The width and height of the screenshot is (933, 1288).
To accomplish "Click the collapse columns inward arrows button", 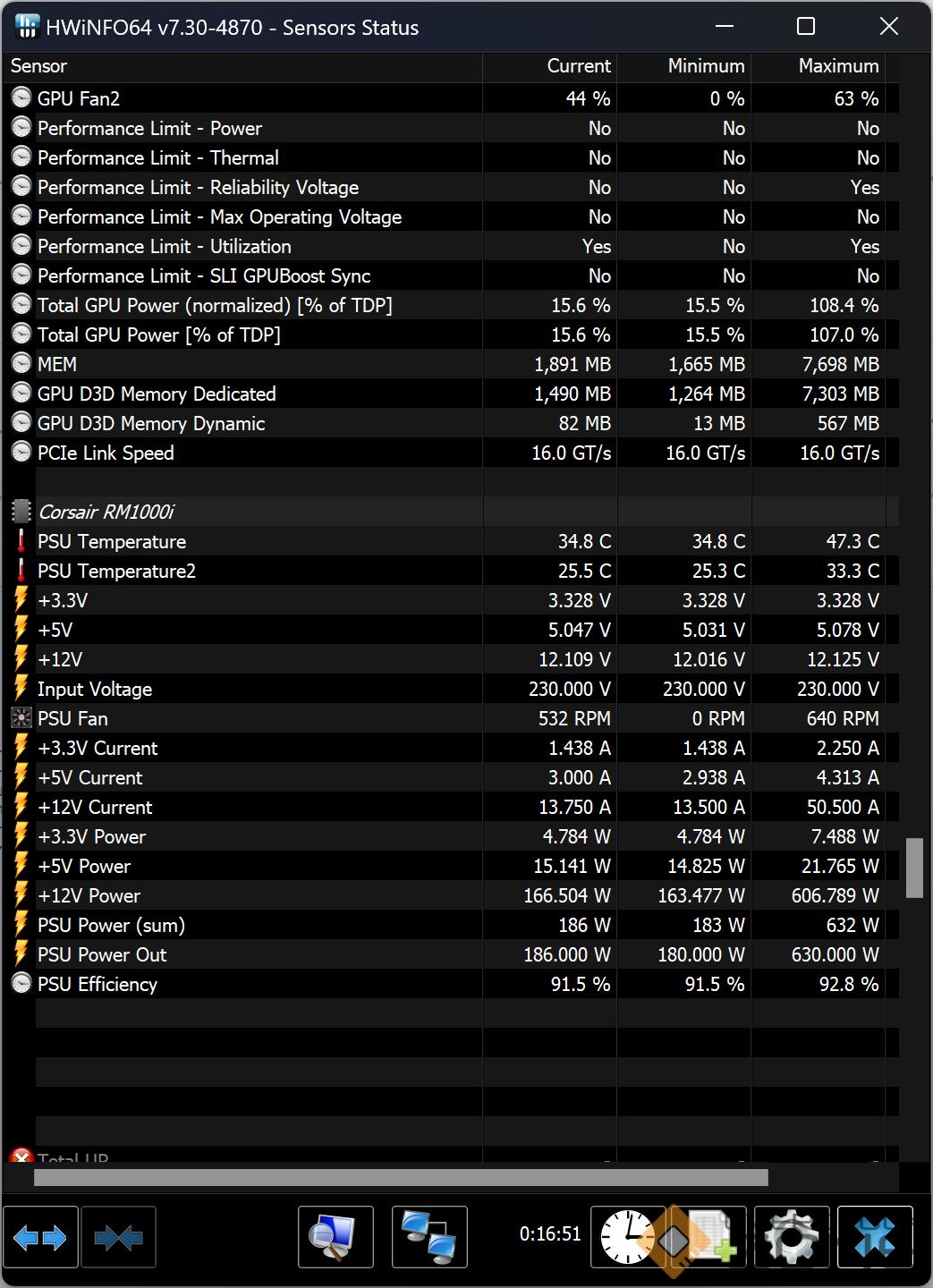I will point(118,1238).
